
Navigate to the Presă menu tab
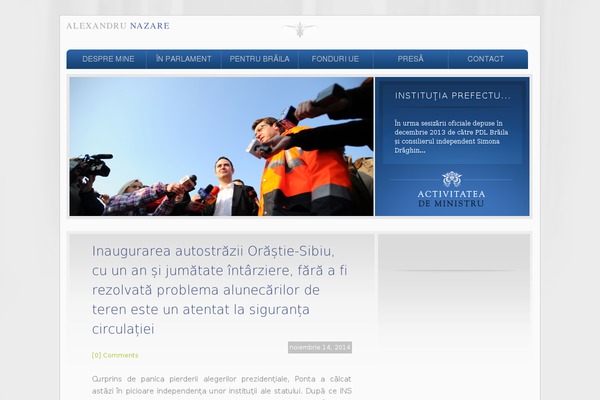coord(410,59)
